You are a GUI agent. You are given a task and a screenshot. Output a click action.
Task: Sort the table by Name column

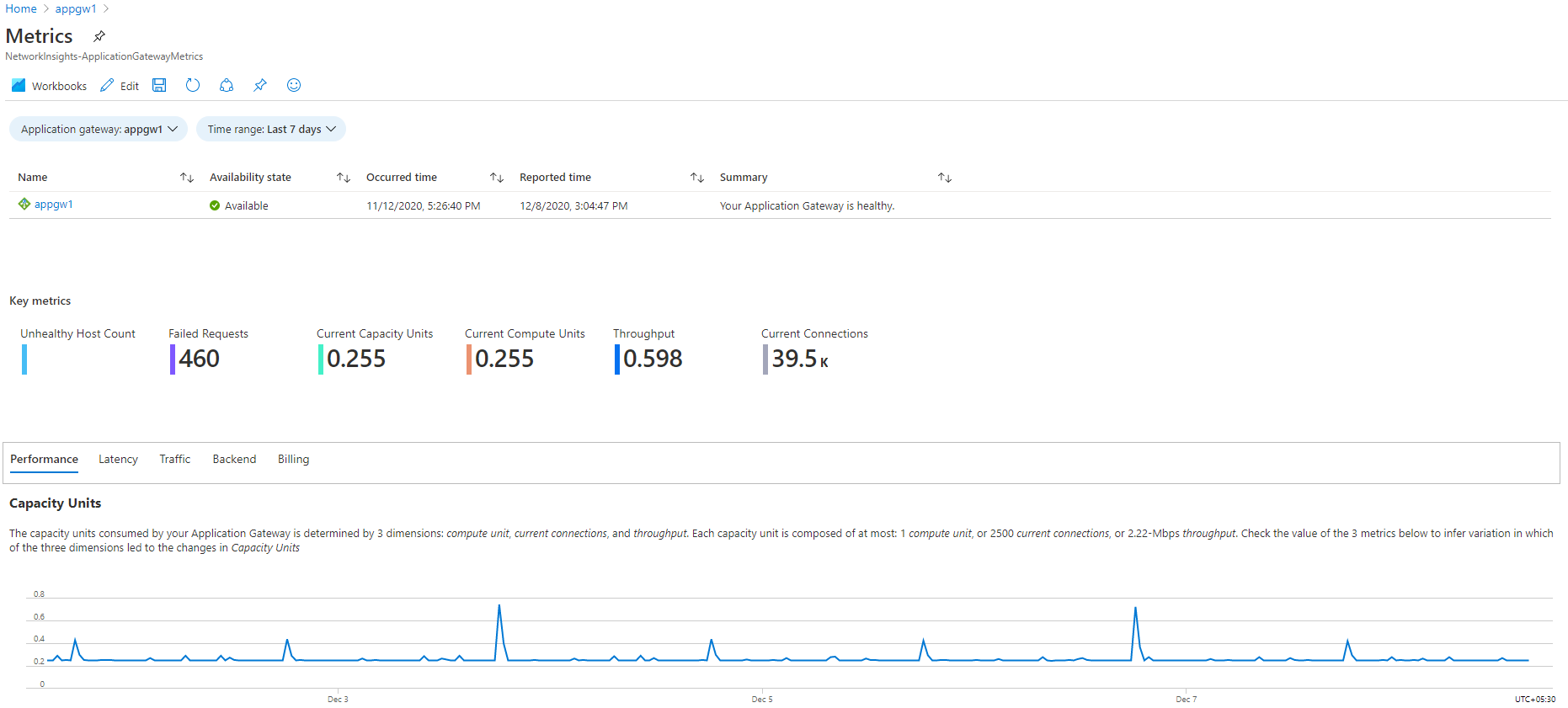click(187, 178)
